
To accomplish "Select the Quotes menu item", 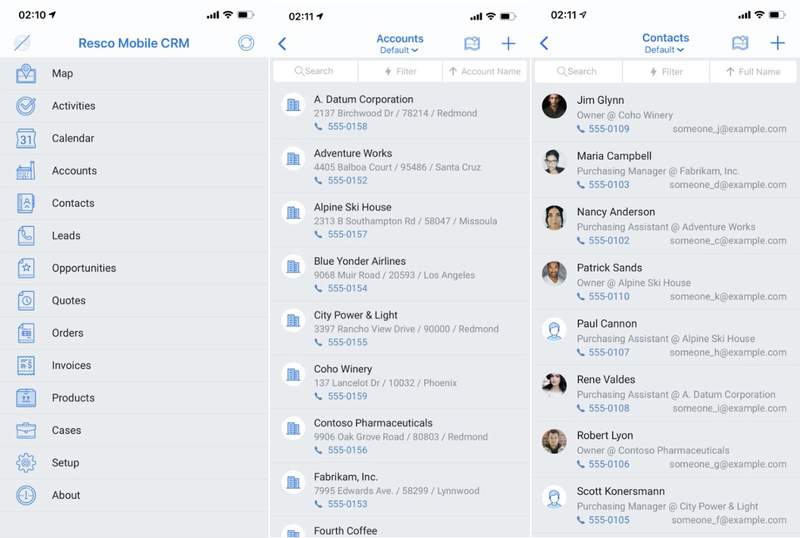I will 68,301.
